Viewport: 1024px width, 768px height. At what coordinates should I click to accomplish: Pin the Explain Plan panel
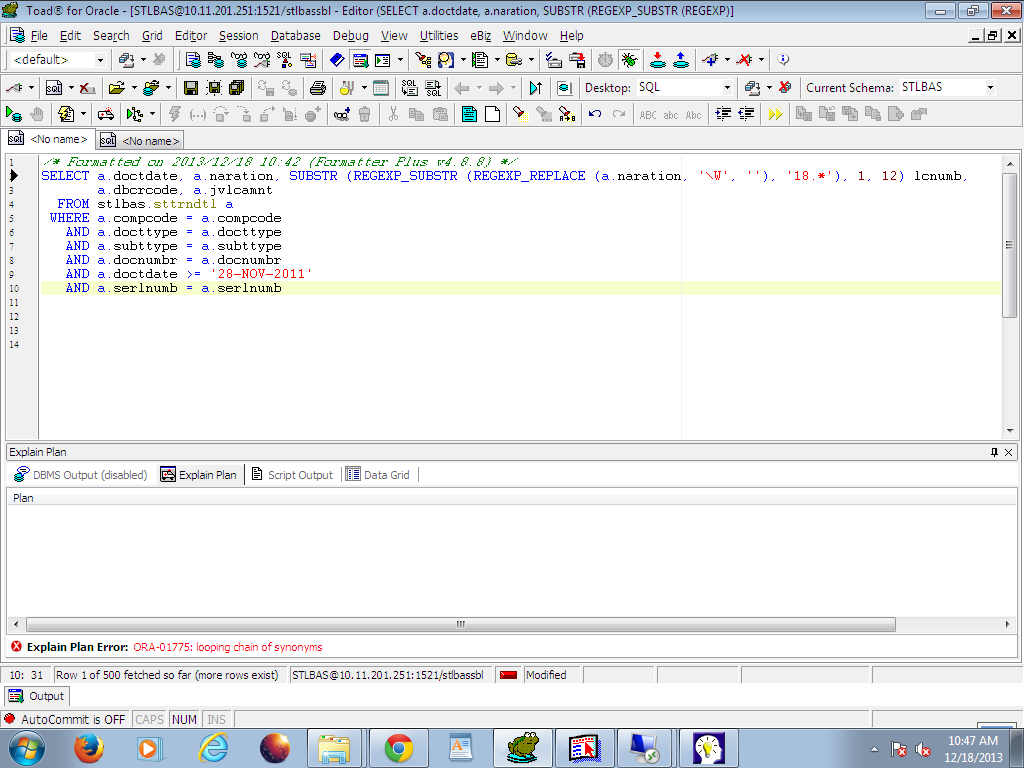point(994,452)
